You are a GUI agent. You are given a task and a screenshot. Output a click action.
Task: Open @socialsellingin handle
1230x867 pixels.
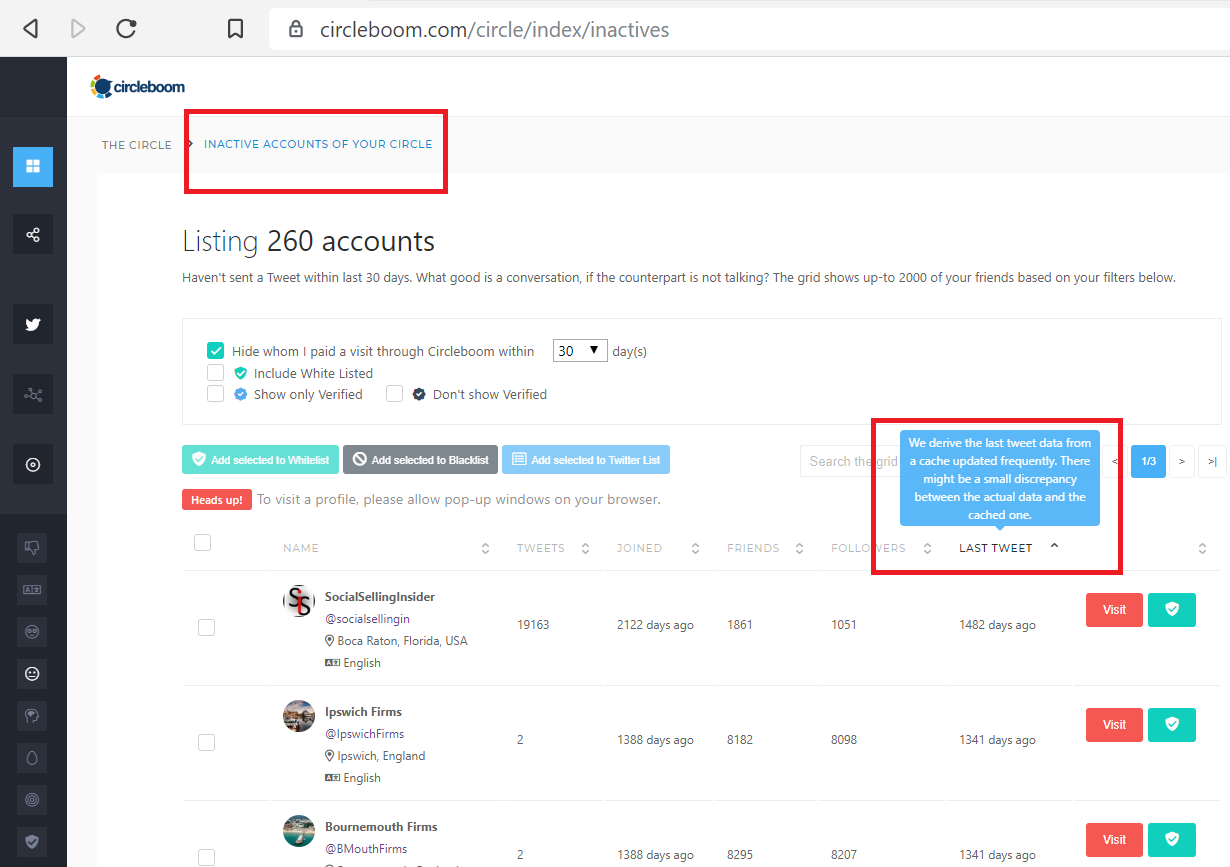click(367, 619)
